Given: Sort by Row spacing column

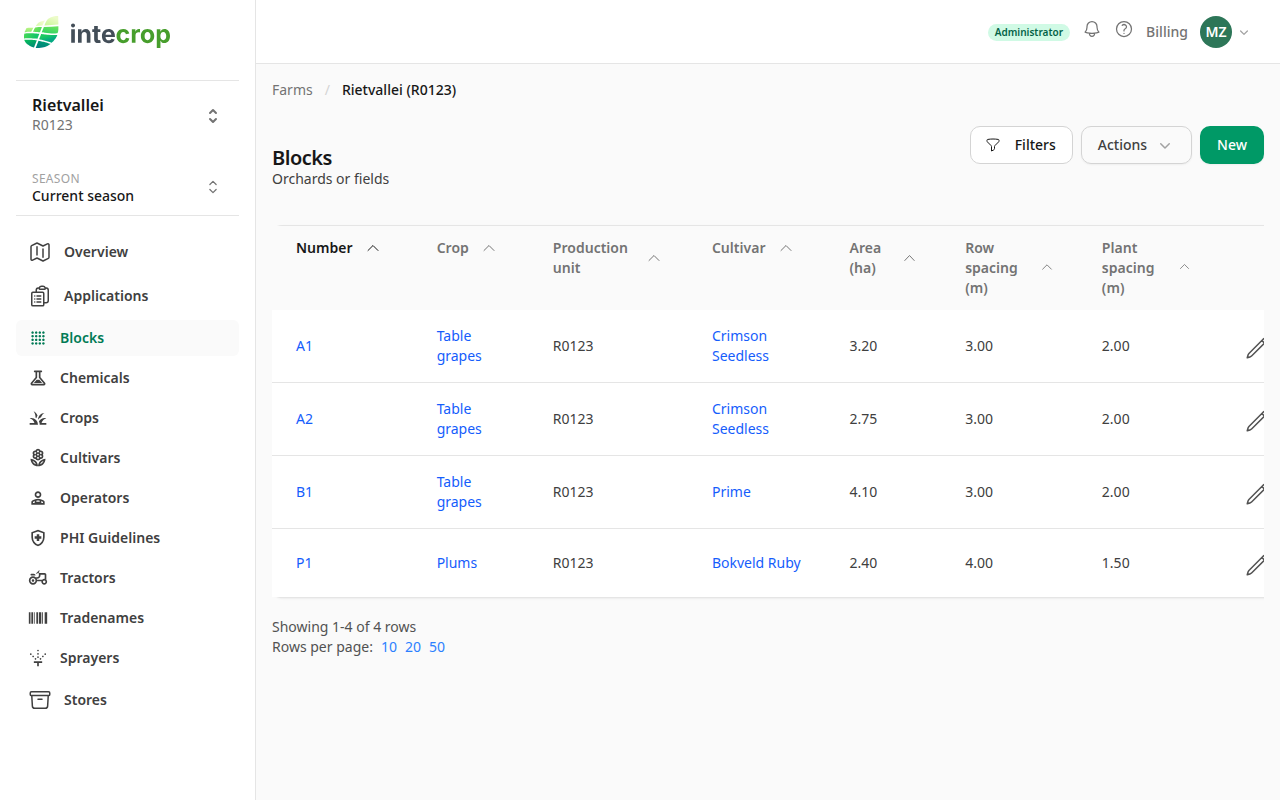Looking at the screenshot, I should coord(1008,268).
